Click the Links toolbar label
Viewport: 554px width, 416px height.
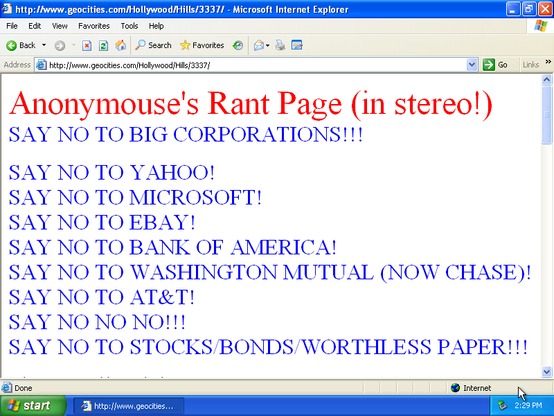(x=530, y=65)
